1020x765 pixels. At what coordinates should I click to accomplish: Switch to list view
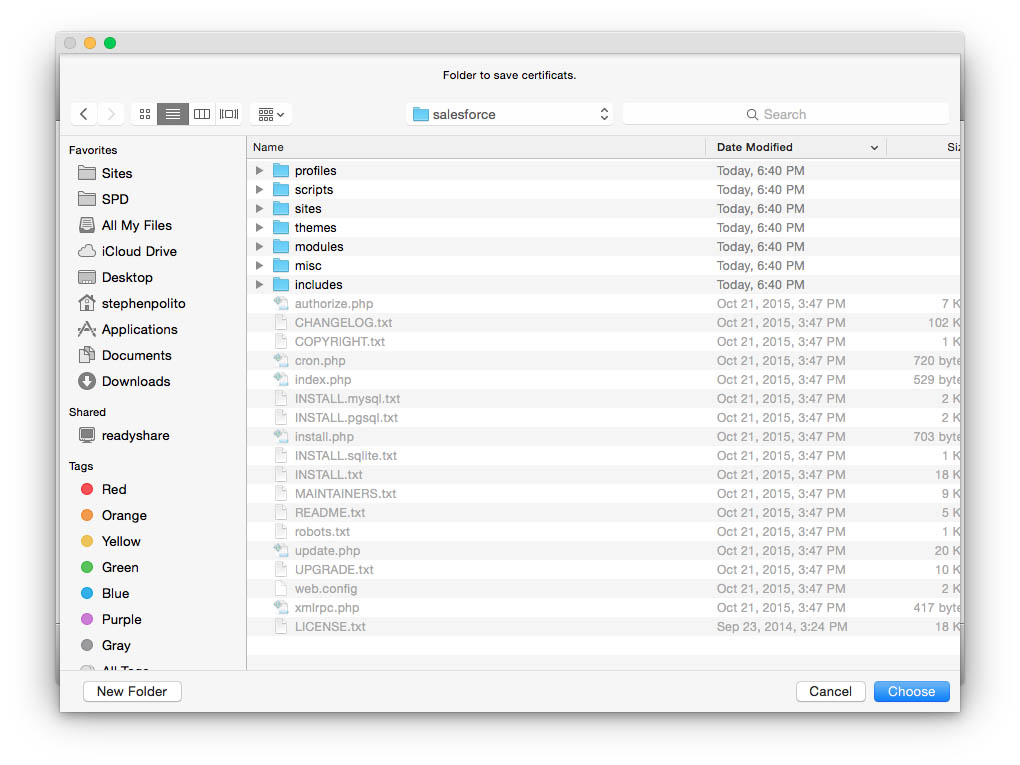click(172, 114)
